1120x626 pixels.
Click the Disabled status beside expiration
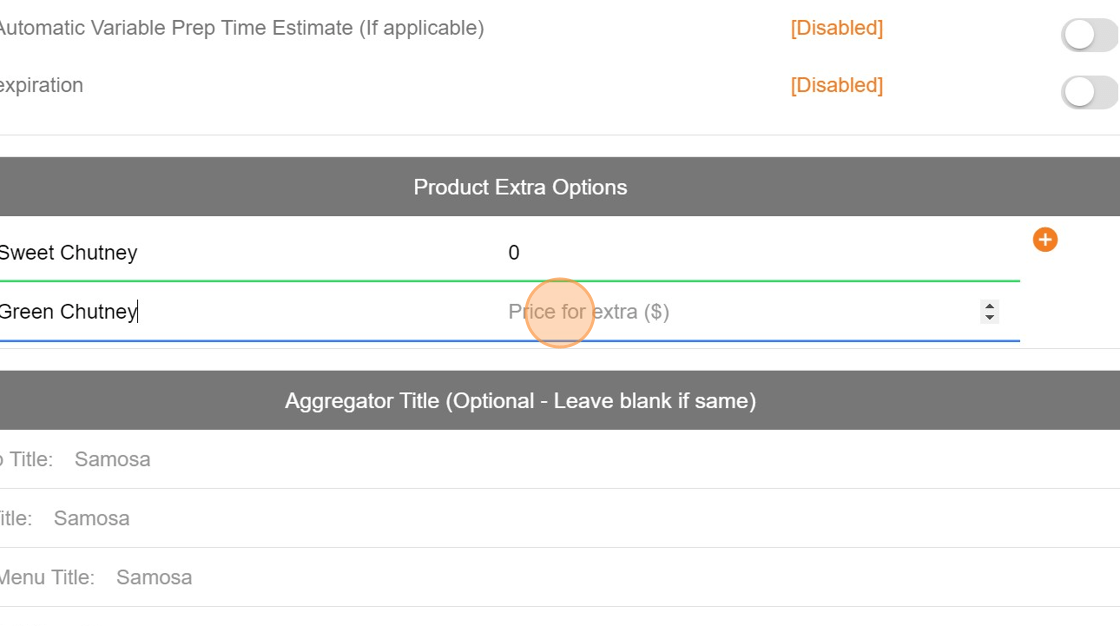[836, 85]
